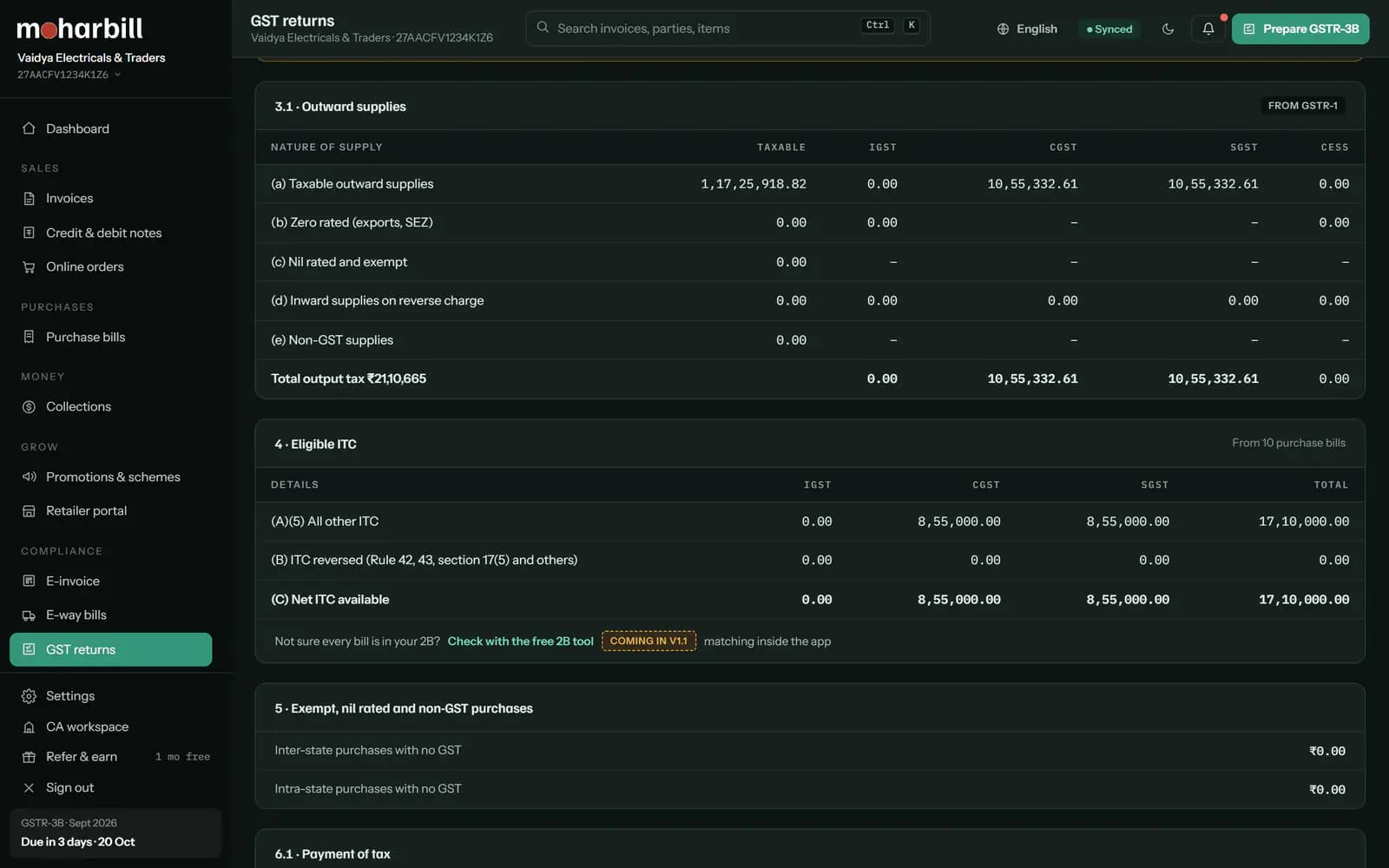
Task: Select taxable value 1,17,25,918.82
Action: (753, 184)
